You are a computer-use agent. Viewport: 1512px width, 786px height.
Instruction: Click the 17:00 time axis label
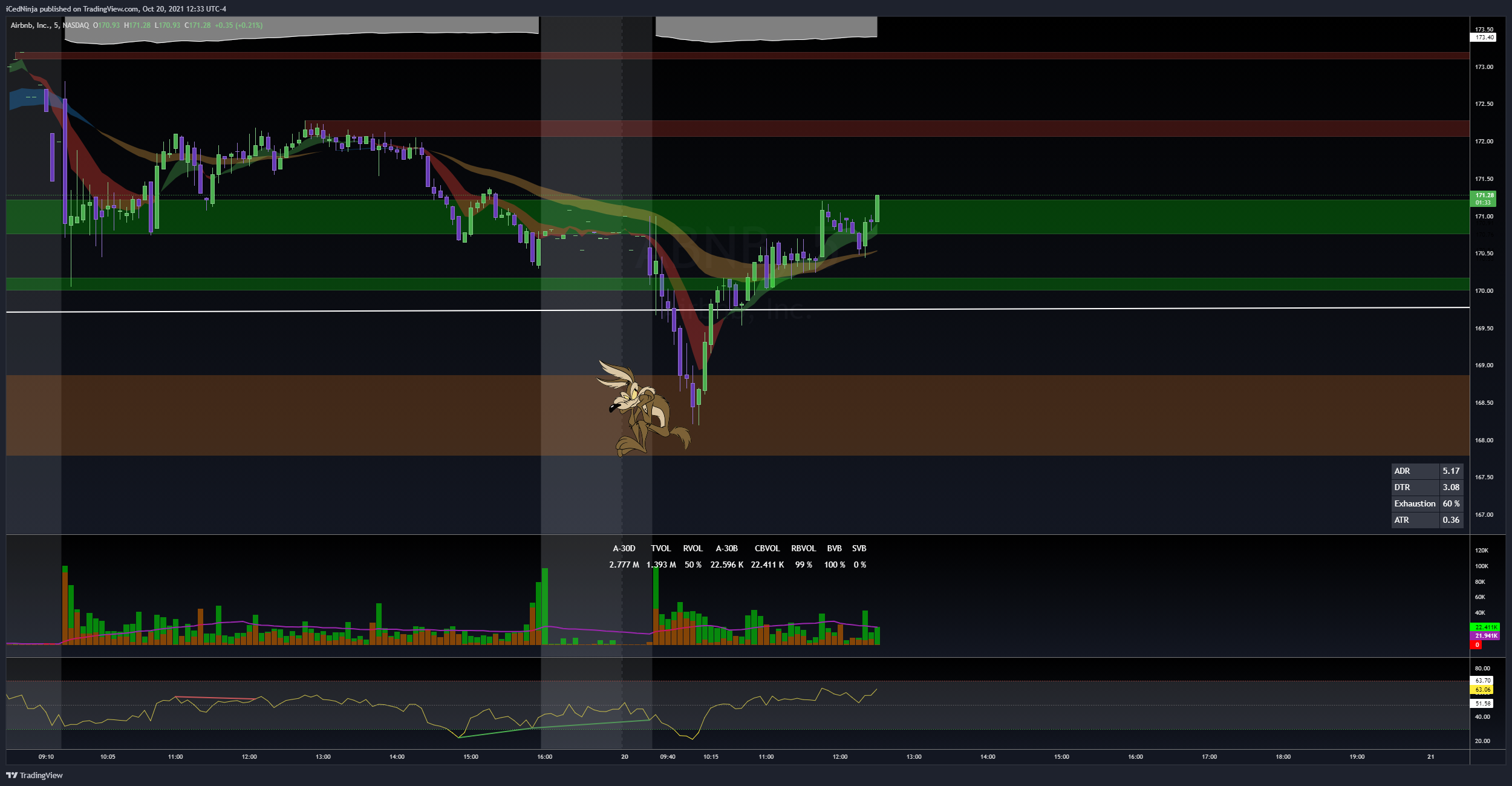(x=1210, y=757)
